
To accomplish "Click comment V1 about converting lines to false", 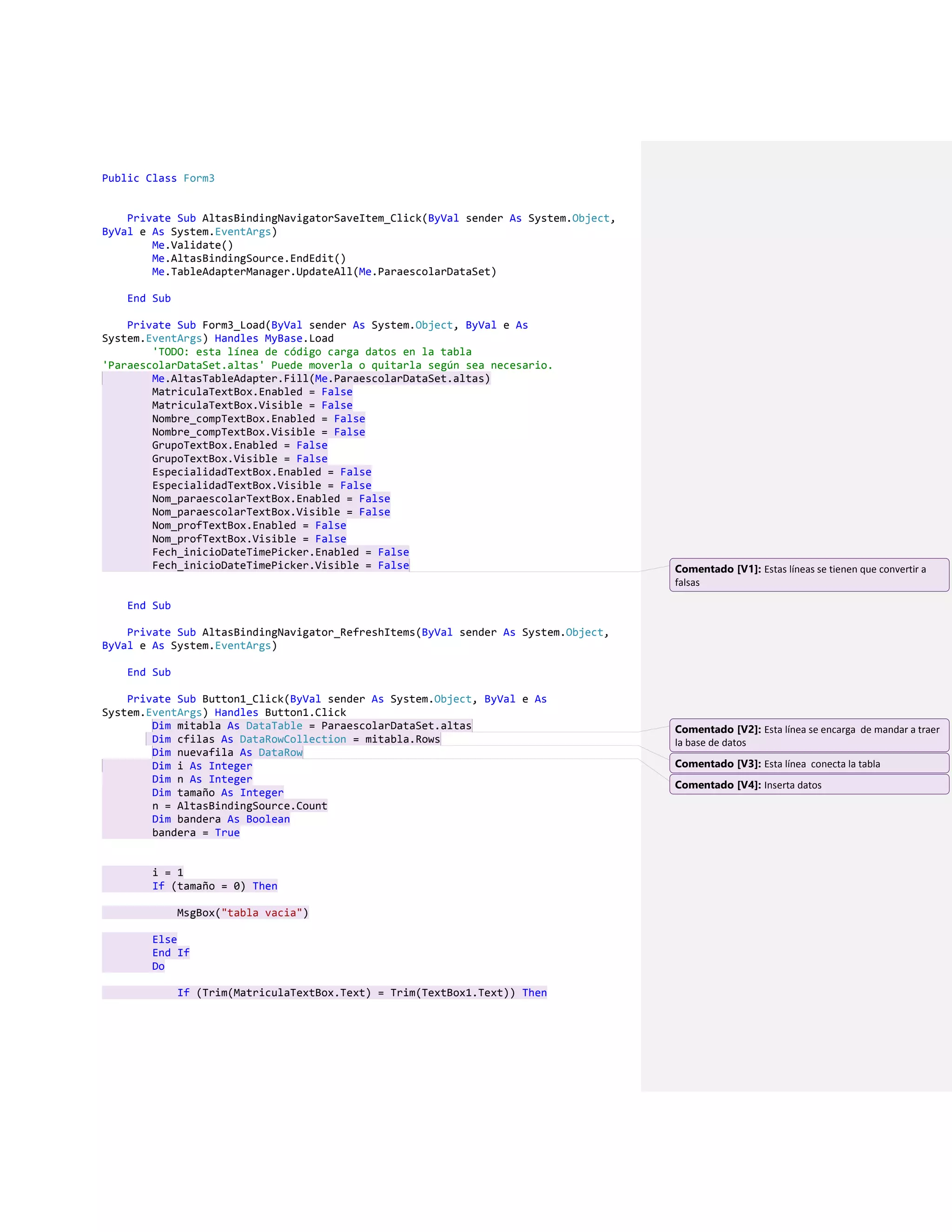I will point(808,575).
